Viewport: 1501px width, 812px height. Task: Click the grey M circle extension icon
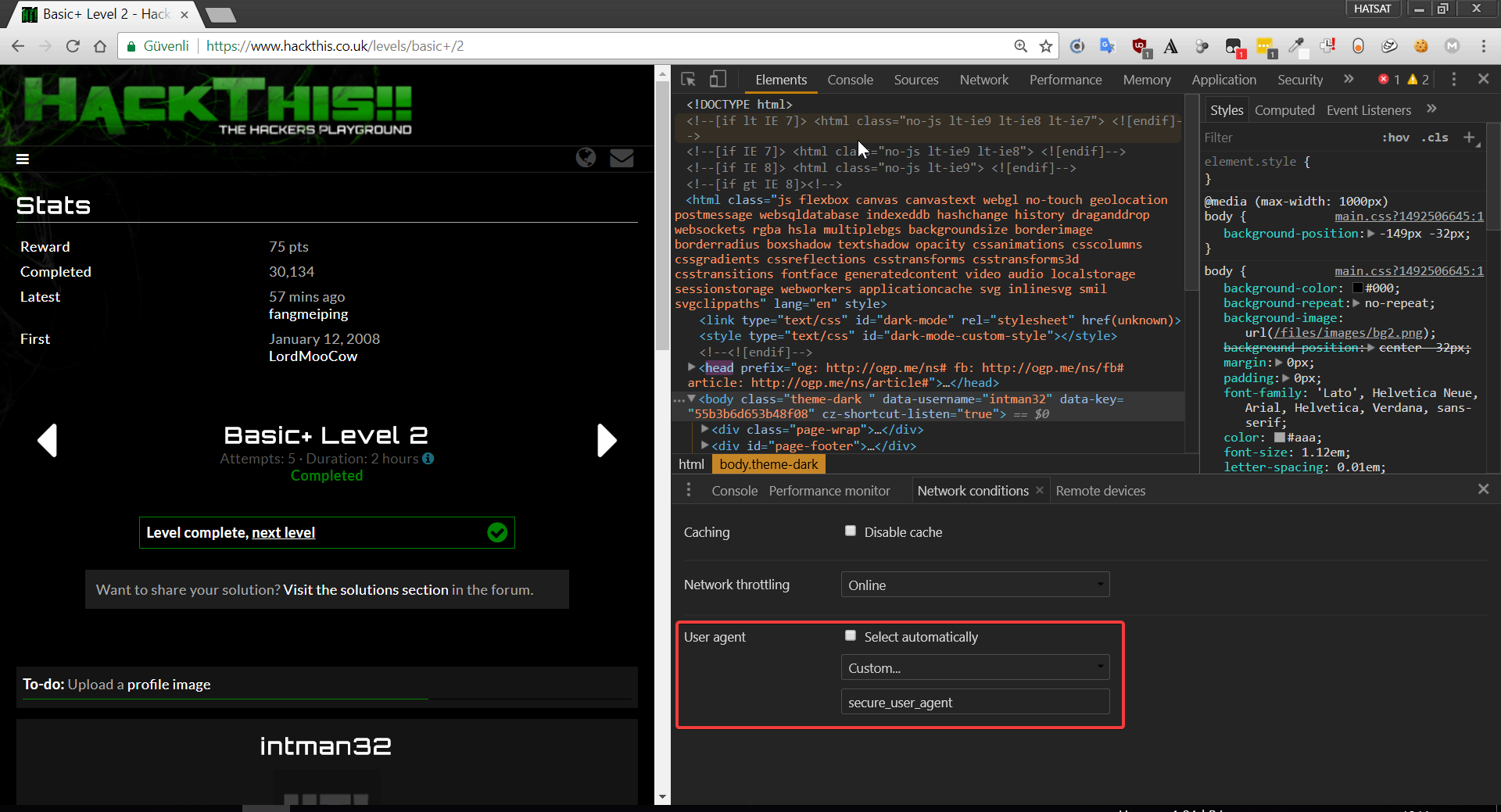click(1452, 46)
